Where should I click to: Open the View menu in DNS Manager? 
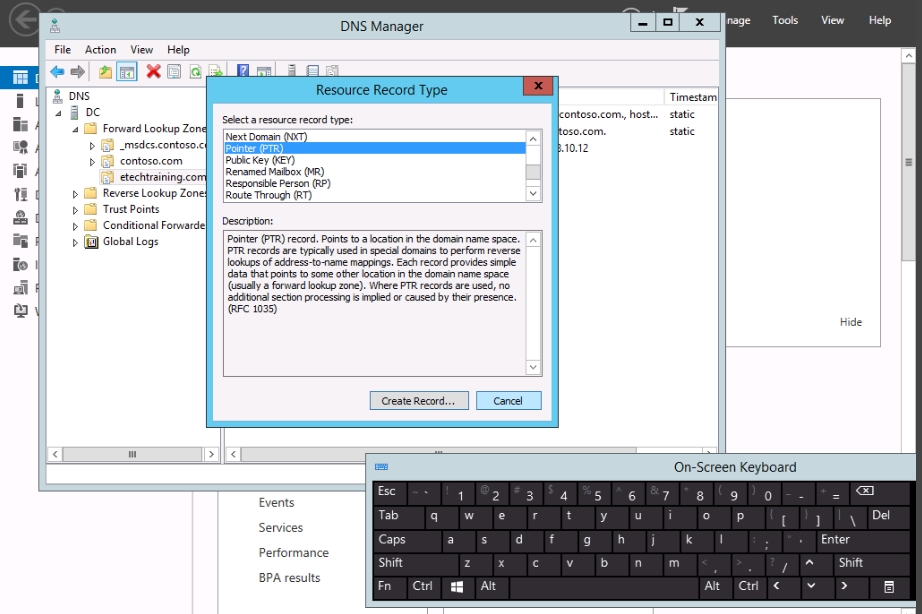(141, 49)
